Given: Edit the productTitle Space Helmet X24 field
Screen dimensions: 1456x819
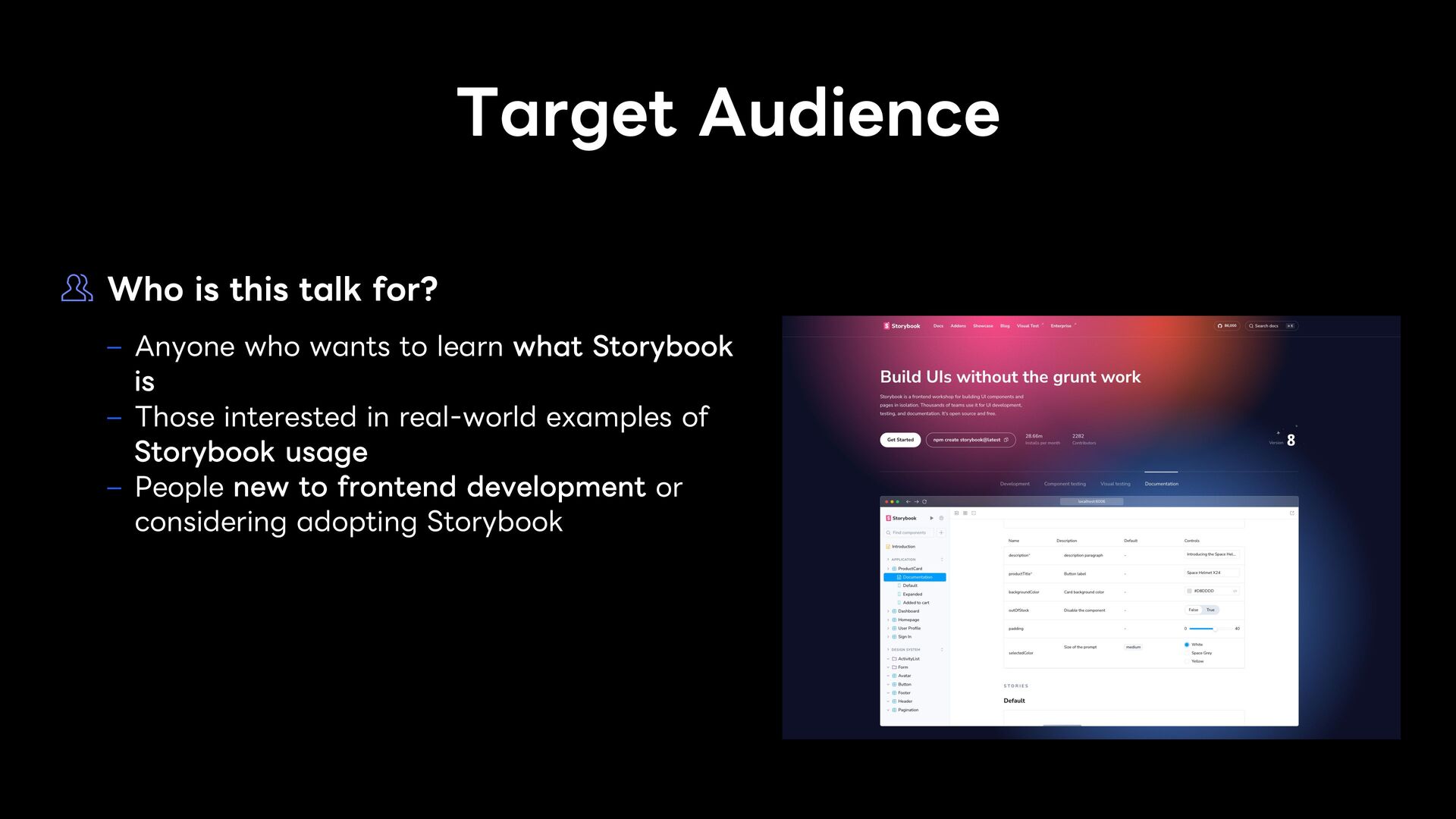Looking at the screenshot, I should coord(1212,573).
